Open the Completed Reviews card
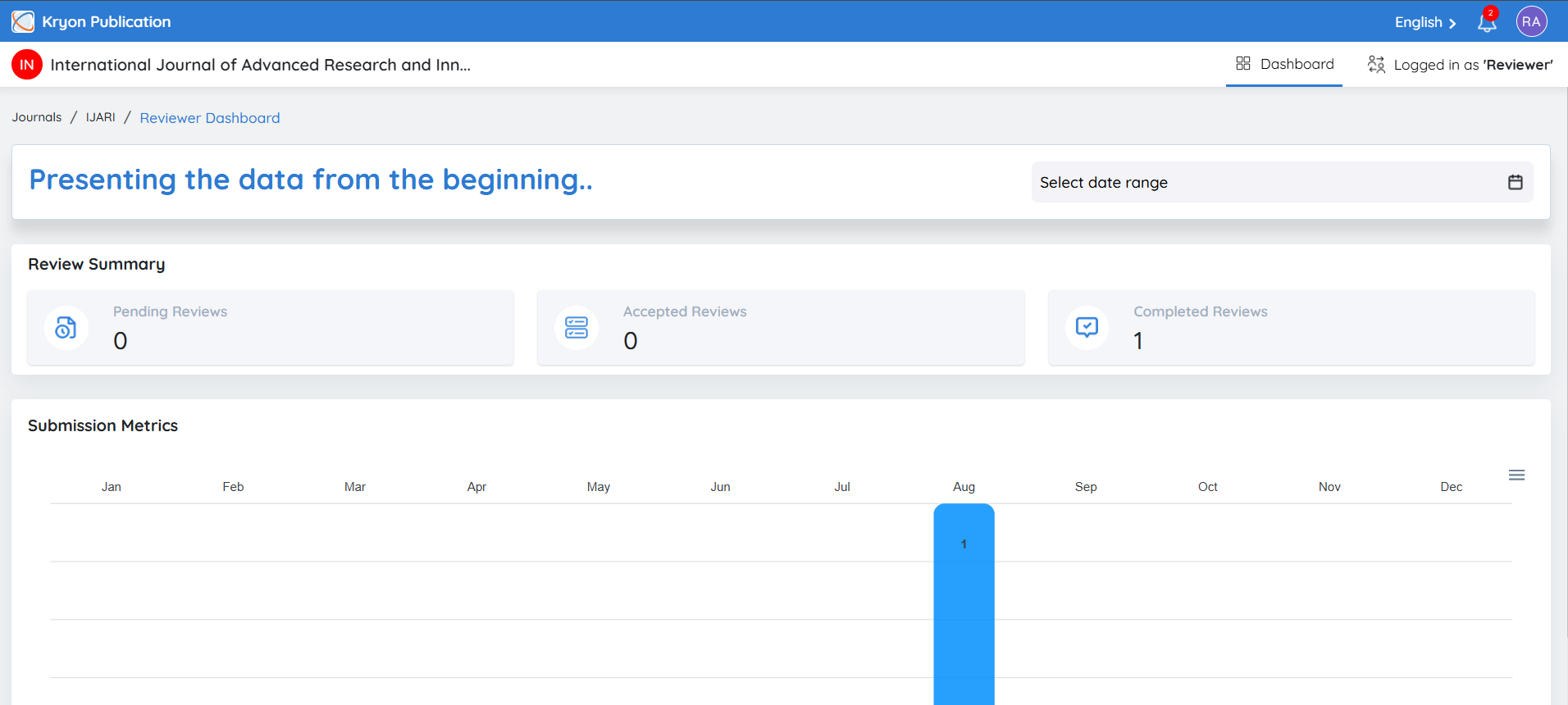 pos(1291,328)
